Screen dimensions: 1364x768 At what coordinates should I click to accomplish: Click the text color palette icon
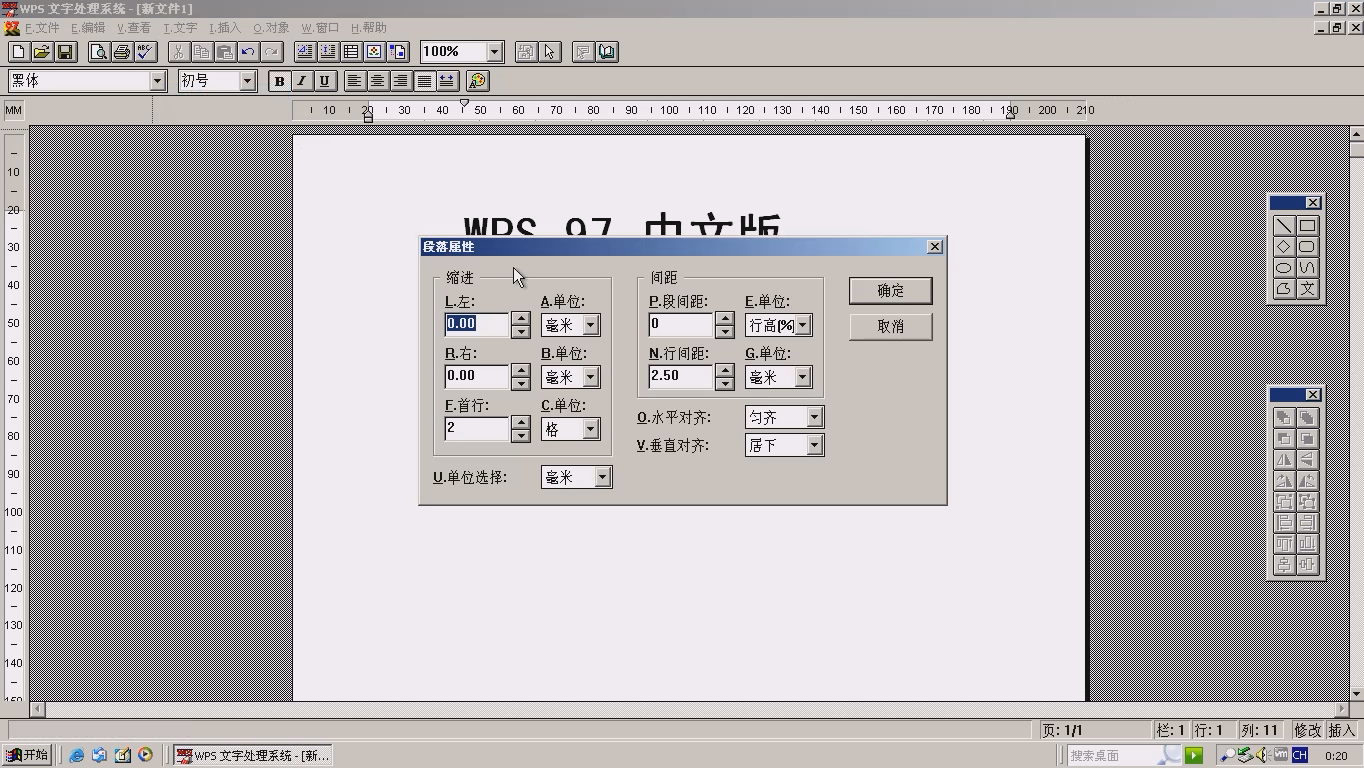478,81
